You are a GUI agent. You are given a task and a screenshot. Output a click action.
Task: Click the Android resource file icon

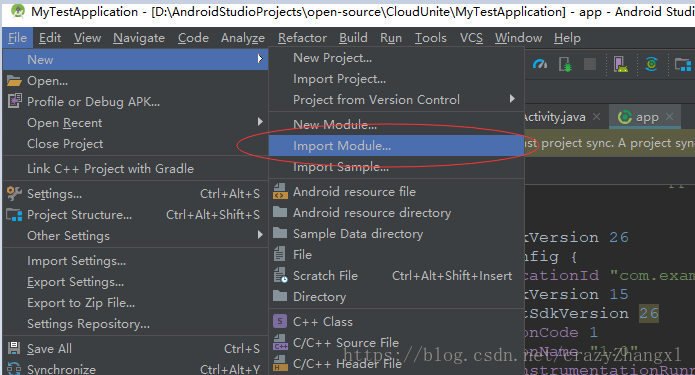click(x=280, y=191)
